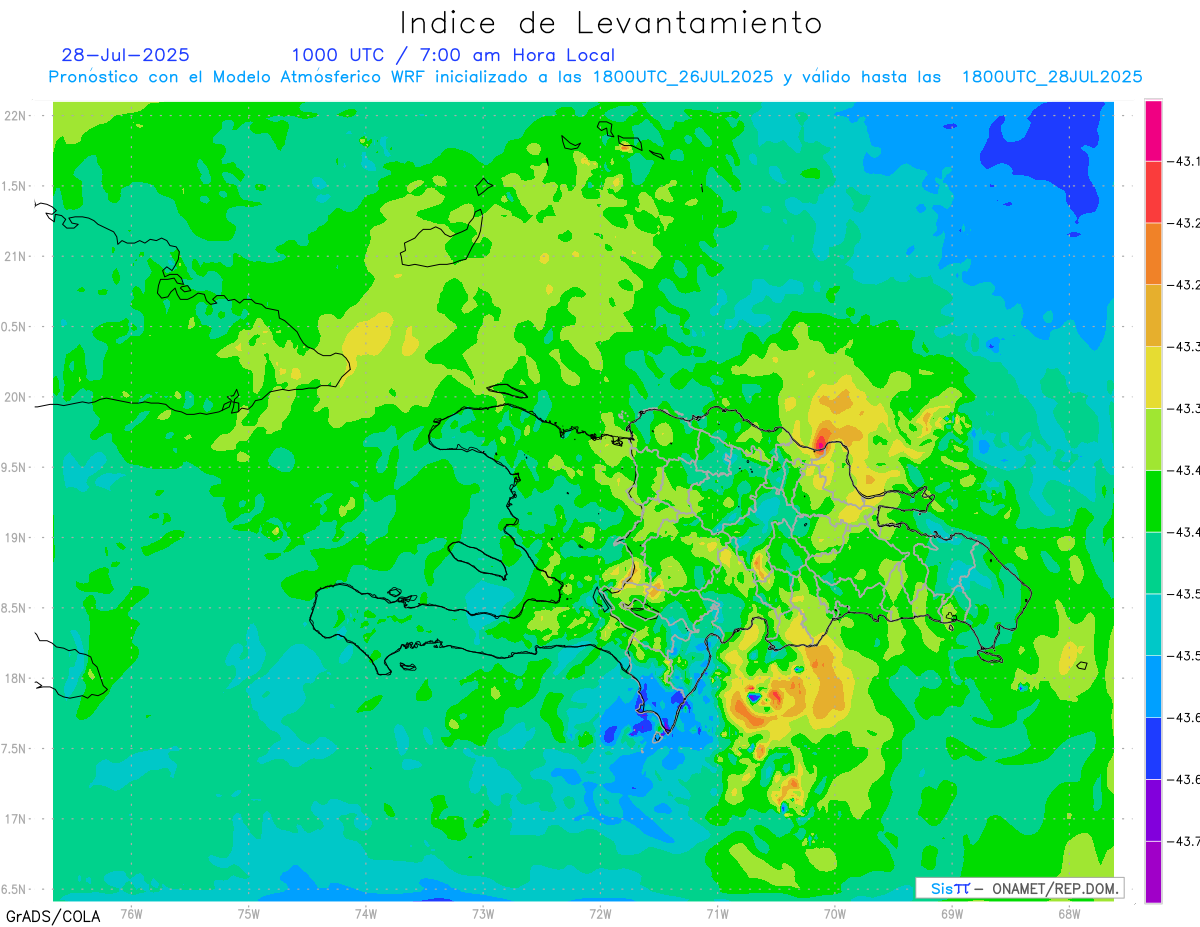
Task: Click the bottom purple legend swatch
Action: [x=1153, y=872]
